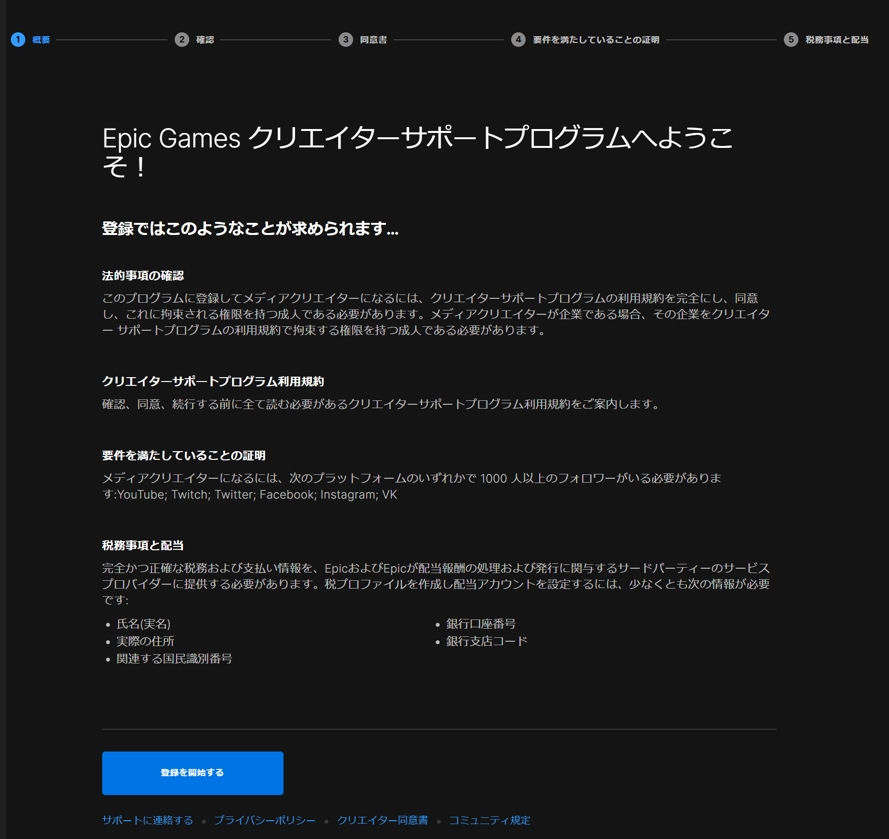Click the 関連する国民識別番号 list item
The width and height of the screenshot is (889, 839).
pos(174,659)
